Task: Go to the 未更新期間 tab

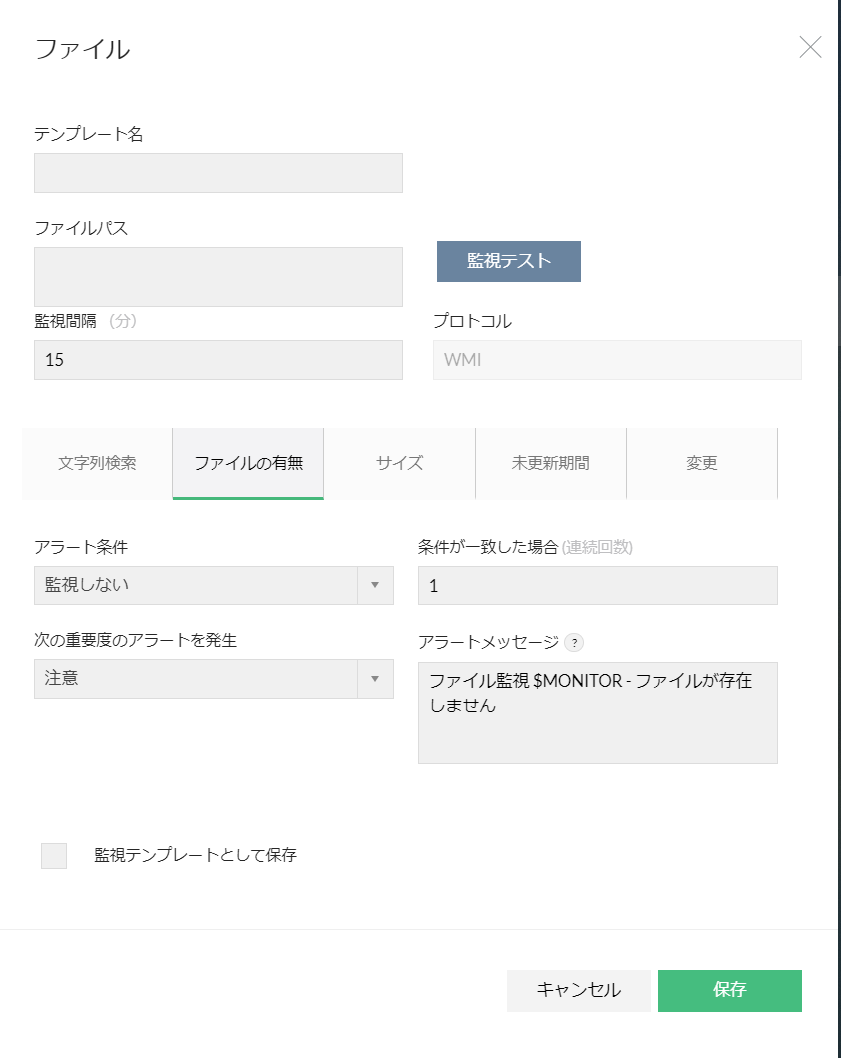Action: 550,463
